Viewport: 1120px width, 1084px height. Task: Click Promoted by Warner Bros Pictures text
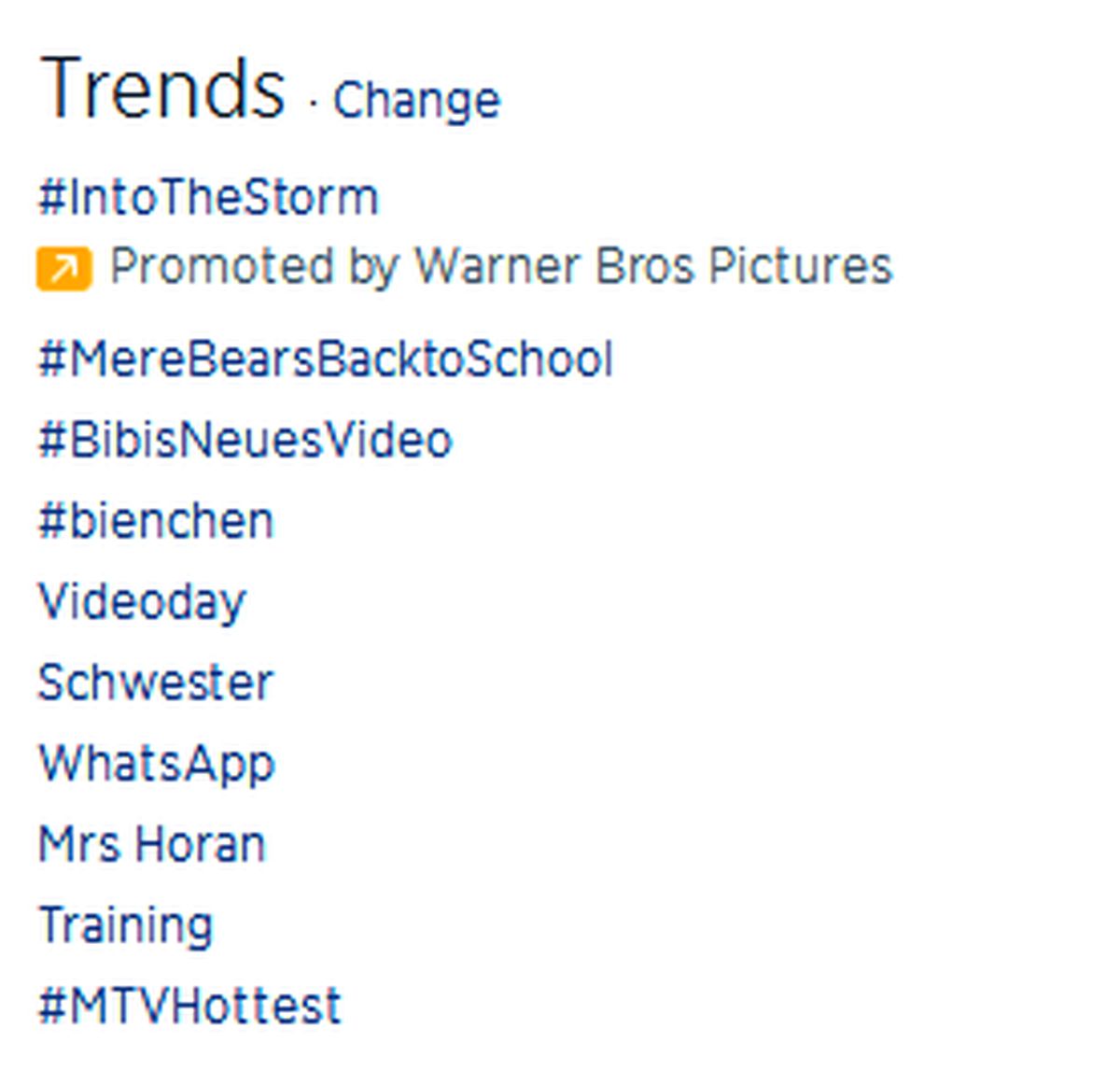pyautogui.click(x=501, y=266)
